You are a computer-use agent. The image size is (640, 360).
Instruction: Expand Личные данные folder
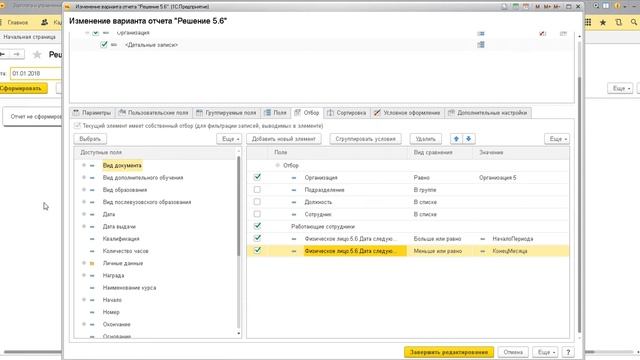click(x=84, y=263)
